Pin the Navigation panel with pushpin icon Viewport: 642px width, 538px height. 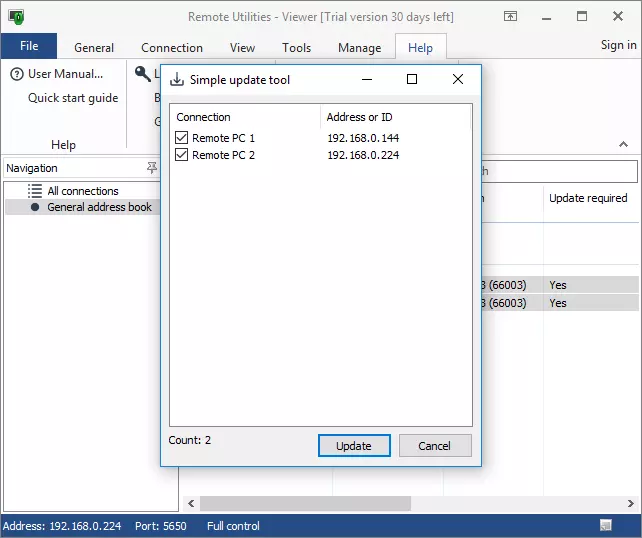(x=152, y=167)
